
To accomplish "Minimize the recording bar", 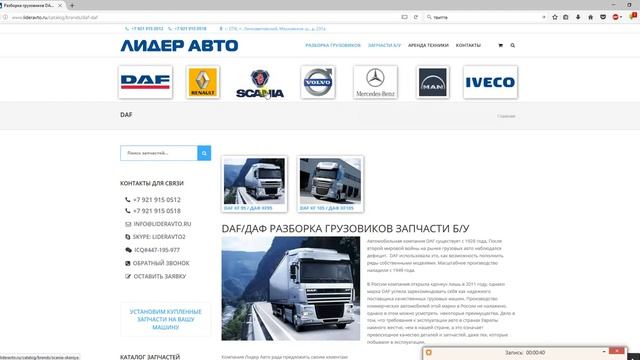I will [x=604, y=351].
